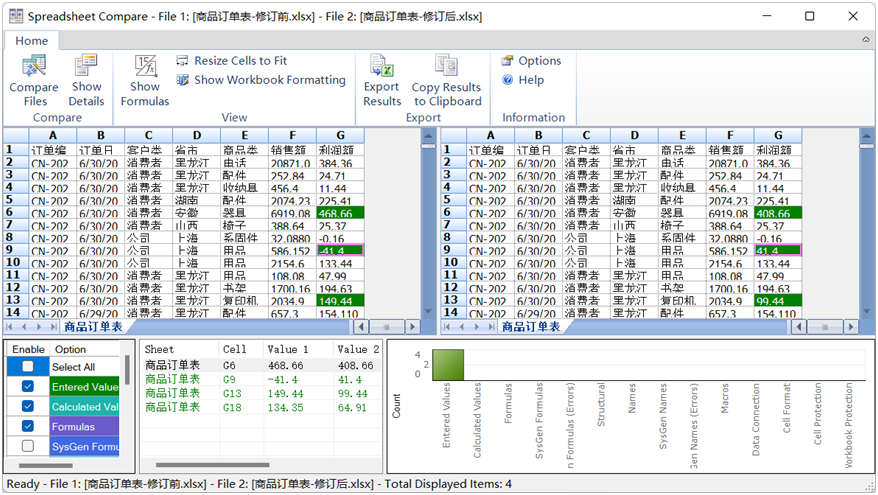878x495 pixels.
Task: Click row 1 header in left pane
Action: point(16,150)
